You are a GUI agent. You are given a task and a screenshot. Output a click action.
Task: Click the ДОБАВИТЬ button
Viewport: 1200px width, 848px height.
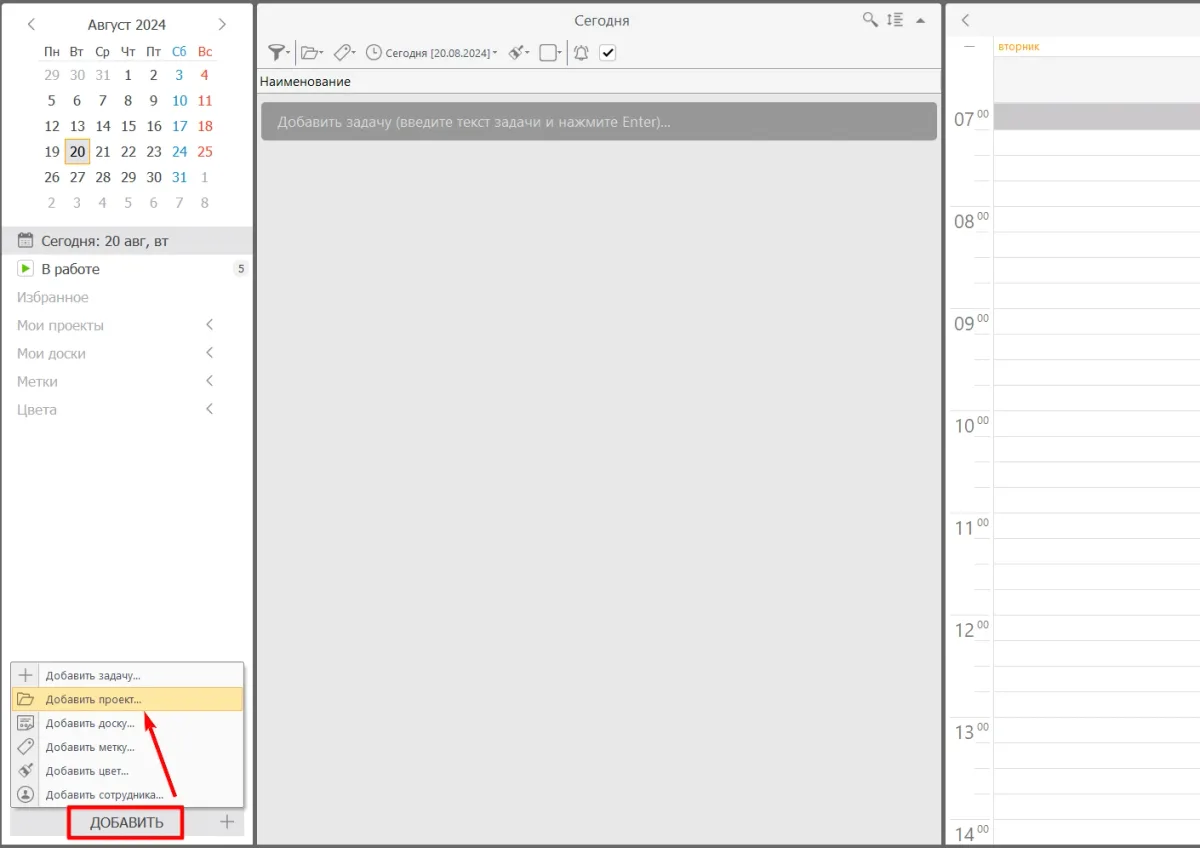126,823
